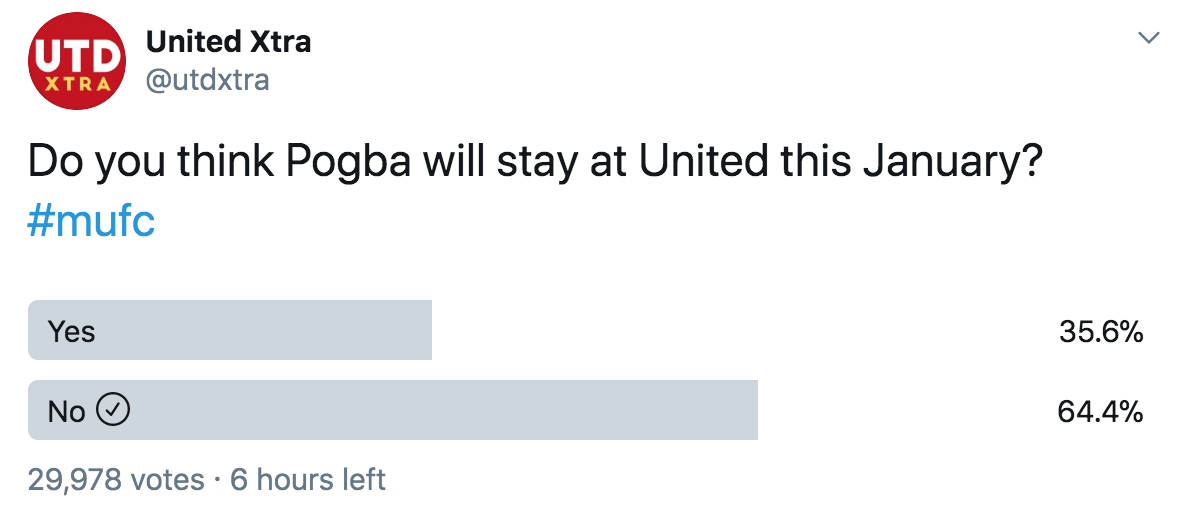Click the white UTD lettering in logo
1190x522 pixels.
(77, 55)
